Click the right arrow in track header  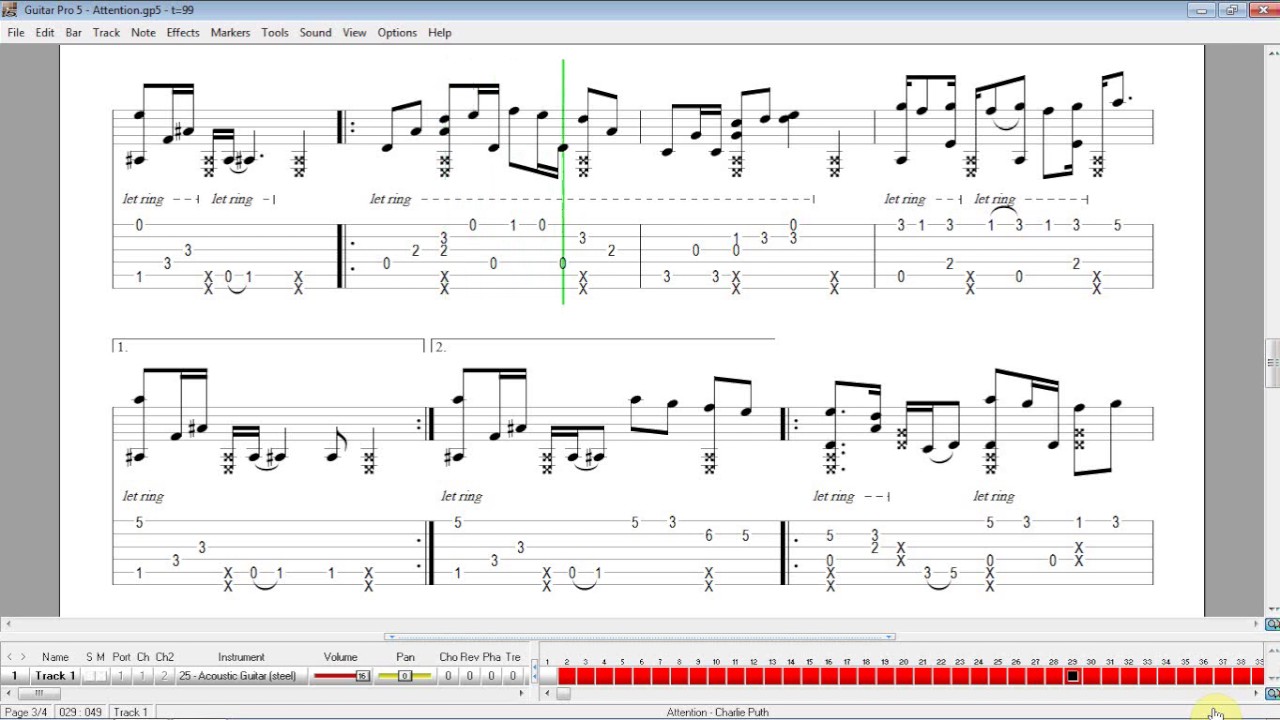click(x=23, y=657)
